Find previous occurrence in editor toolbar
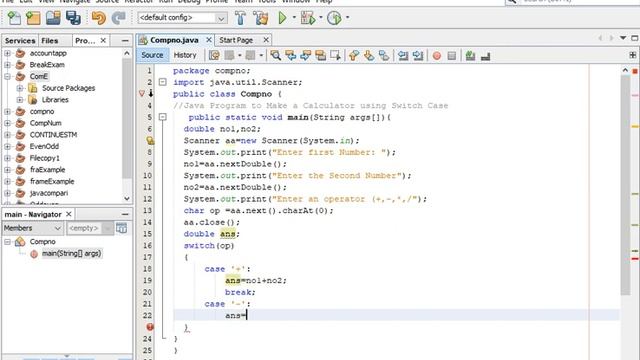Viewport: 640px width, 360px height. [x=291, y=56]
